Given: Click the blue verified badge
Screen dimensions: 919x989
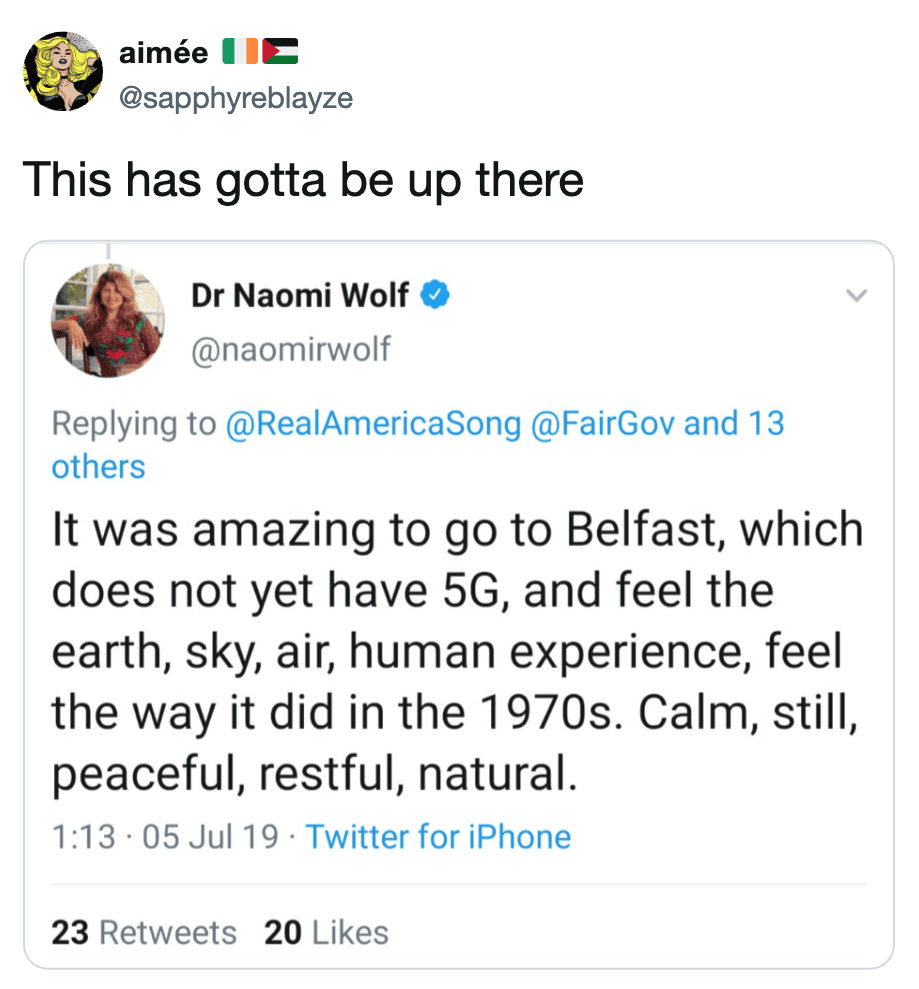Looking at the screenshot, I should click(436, 295).
